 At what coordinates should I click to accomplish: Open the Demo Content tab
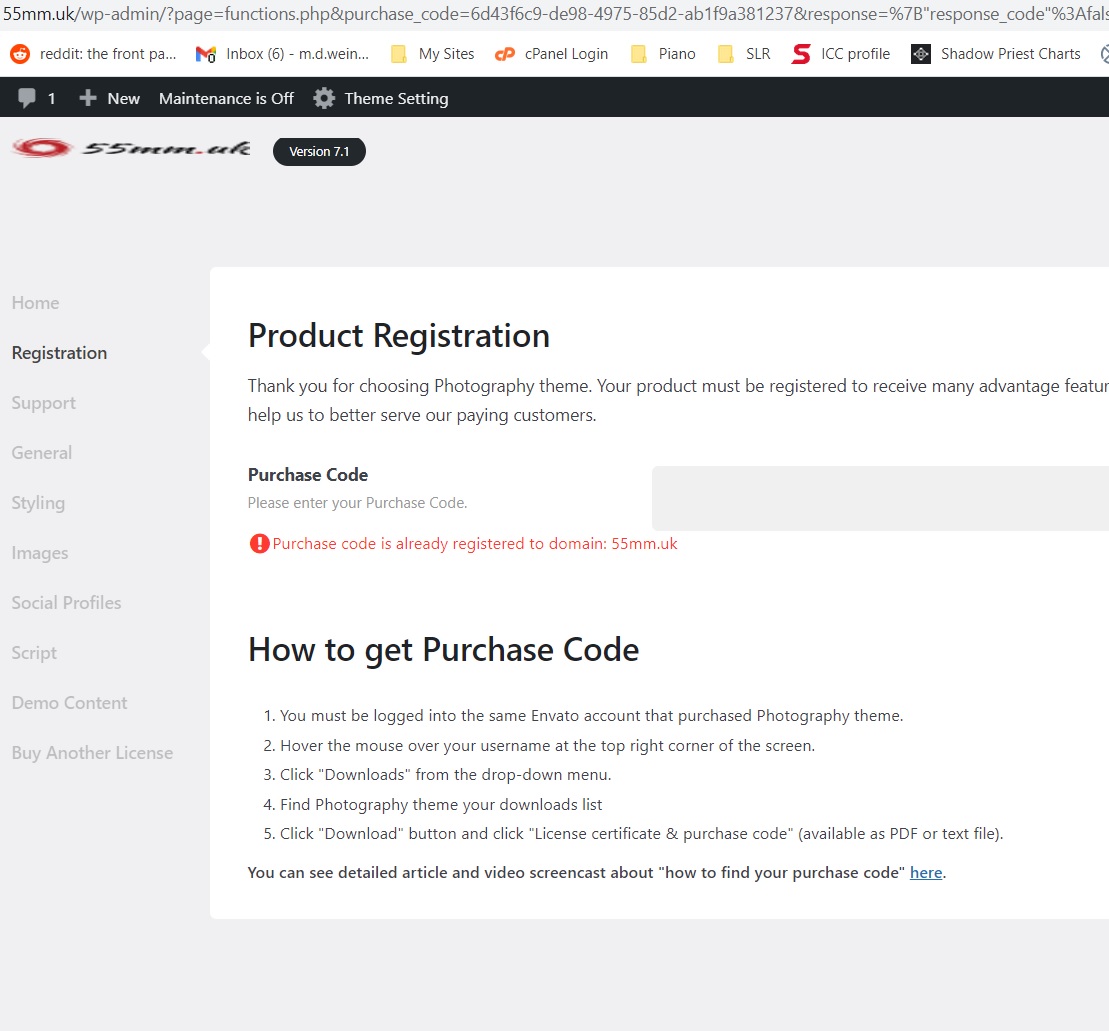coord(69,703)
